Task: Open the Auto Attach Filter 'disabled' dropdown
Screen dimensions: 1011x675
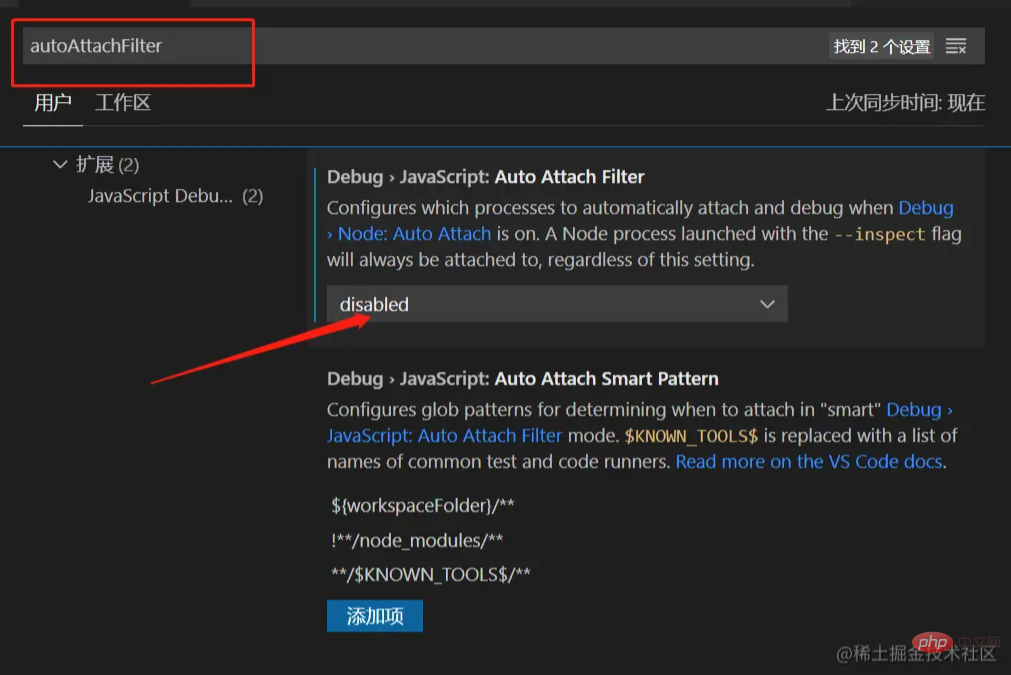Action: (x=557, y=304)
